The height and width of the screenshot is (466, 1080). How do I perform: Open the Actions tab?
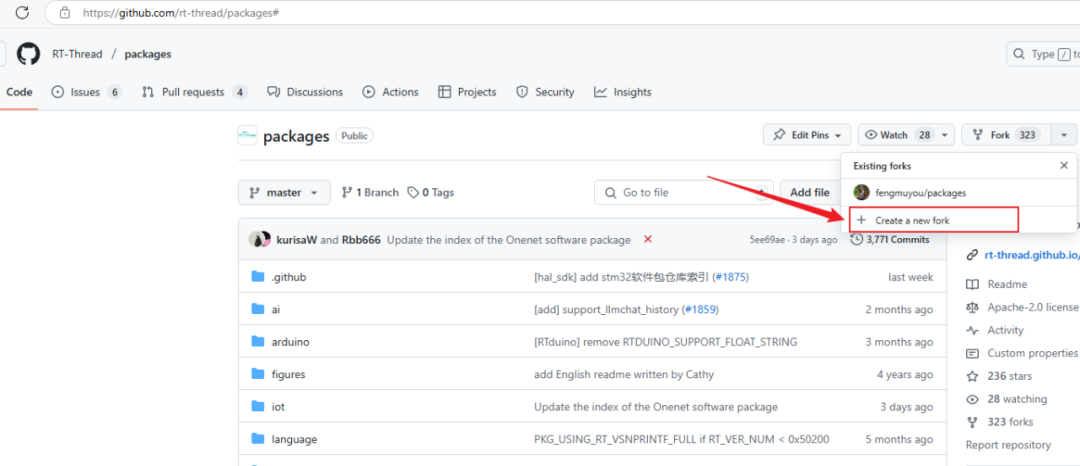pos(391,92)
